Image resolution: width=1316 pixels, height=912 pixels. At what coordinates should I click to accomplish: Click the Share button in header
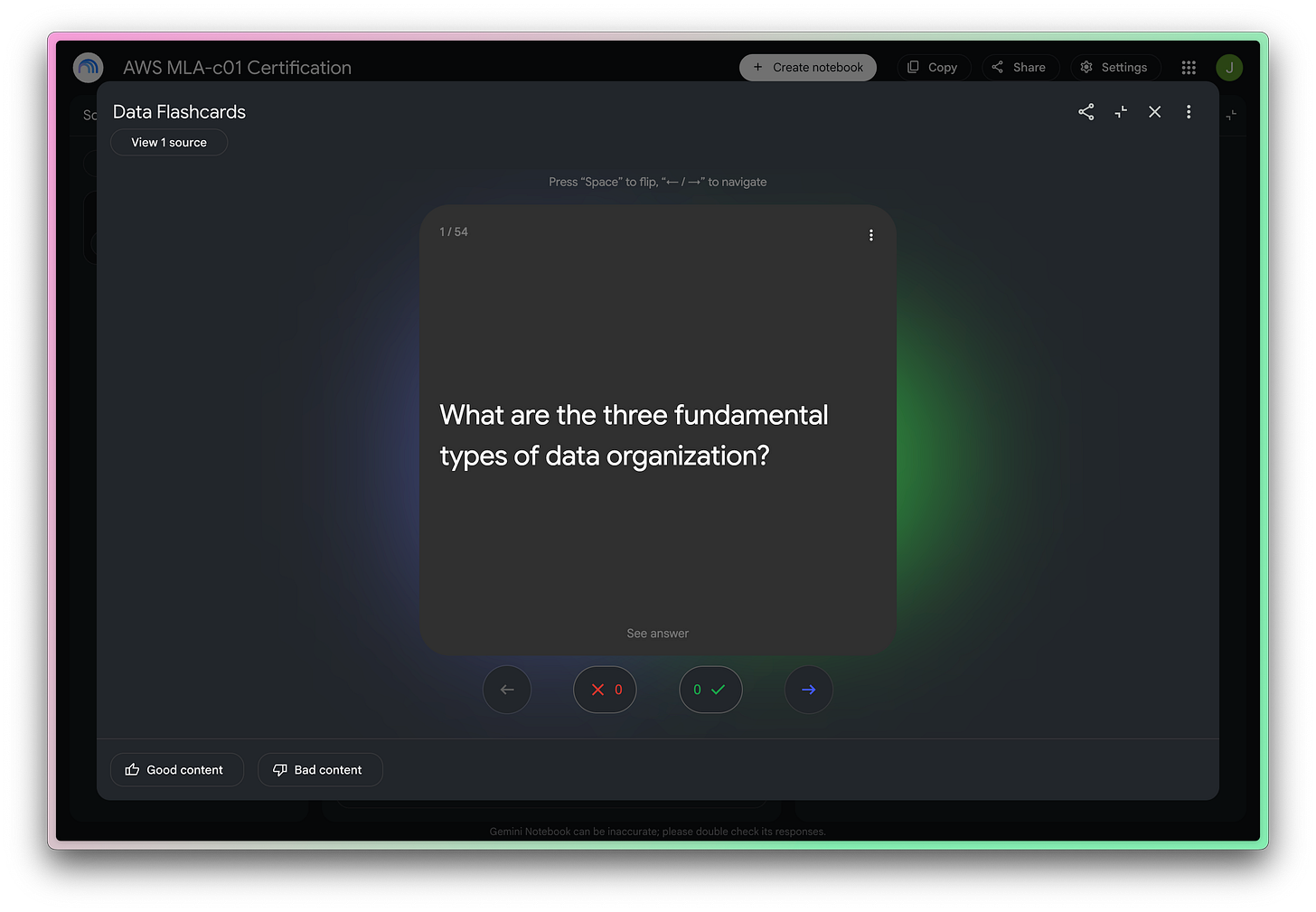[x=1020, y=68]
